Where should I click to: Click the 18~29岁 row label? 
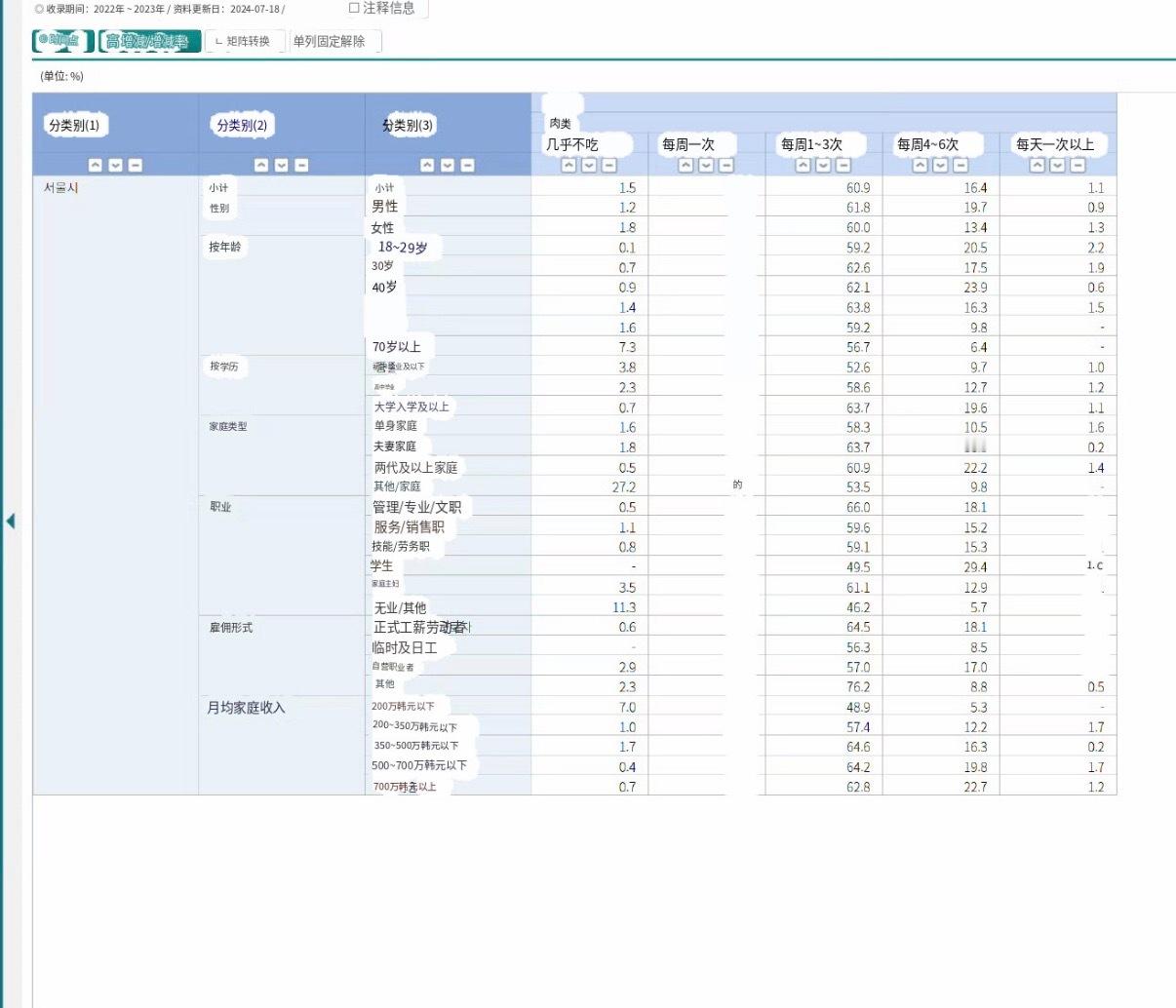[x=403, y=248]
